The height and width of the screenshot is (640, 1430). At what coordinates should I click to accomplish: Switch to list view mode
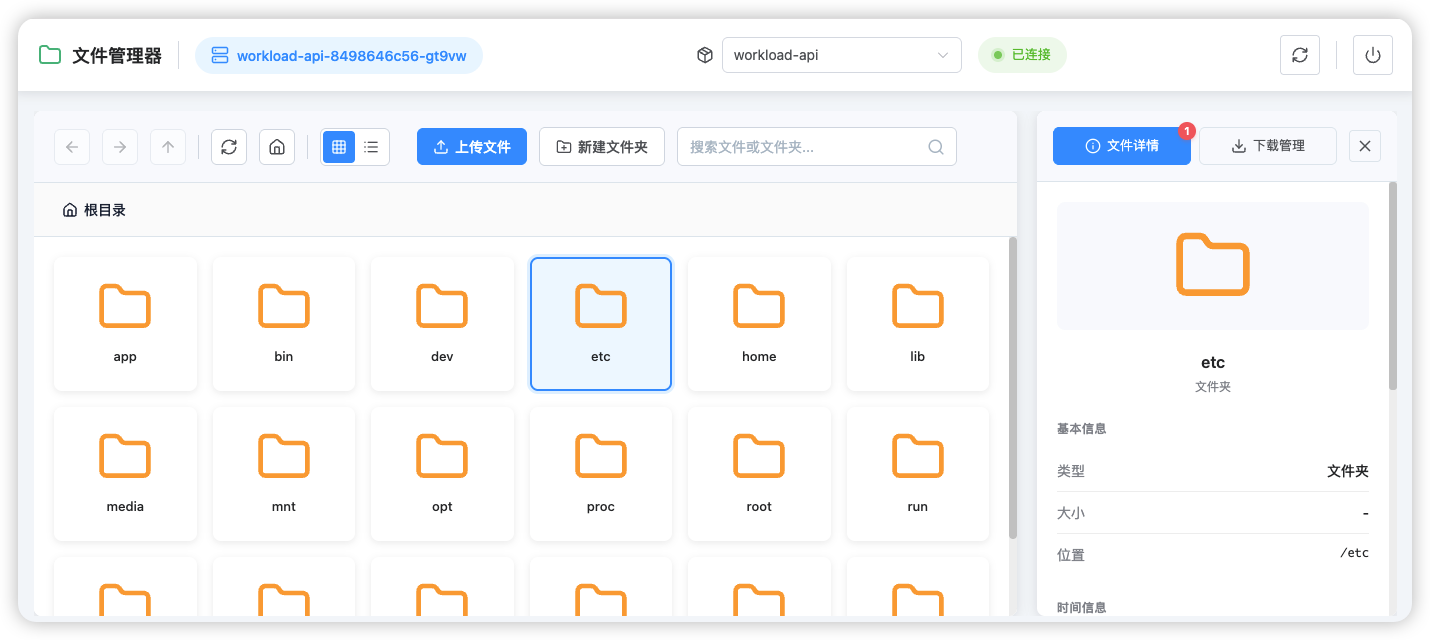tap(371, 146)
